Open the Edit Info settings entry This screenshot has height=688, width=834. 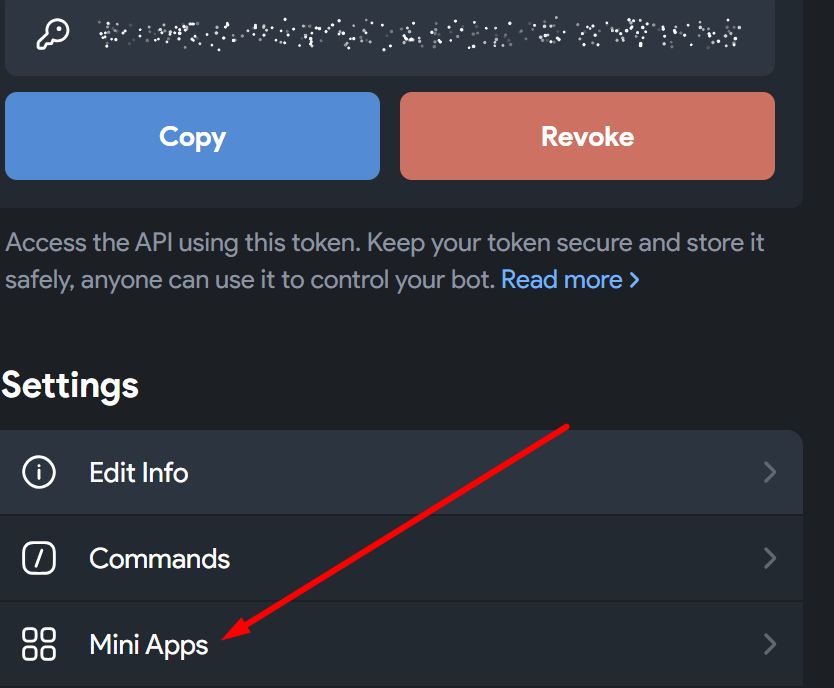coord(139,472)
